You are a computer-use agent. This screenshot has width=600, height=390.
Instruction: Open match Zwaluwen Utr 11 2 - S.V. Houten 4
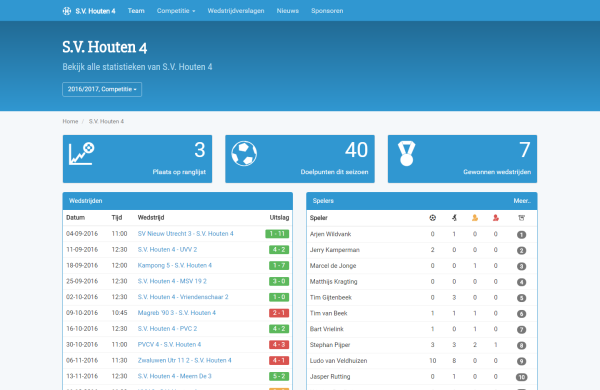click(184, 360)
